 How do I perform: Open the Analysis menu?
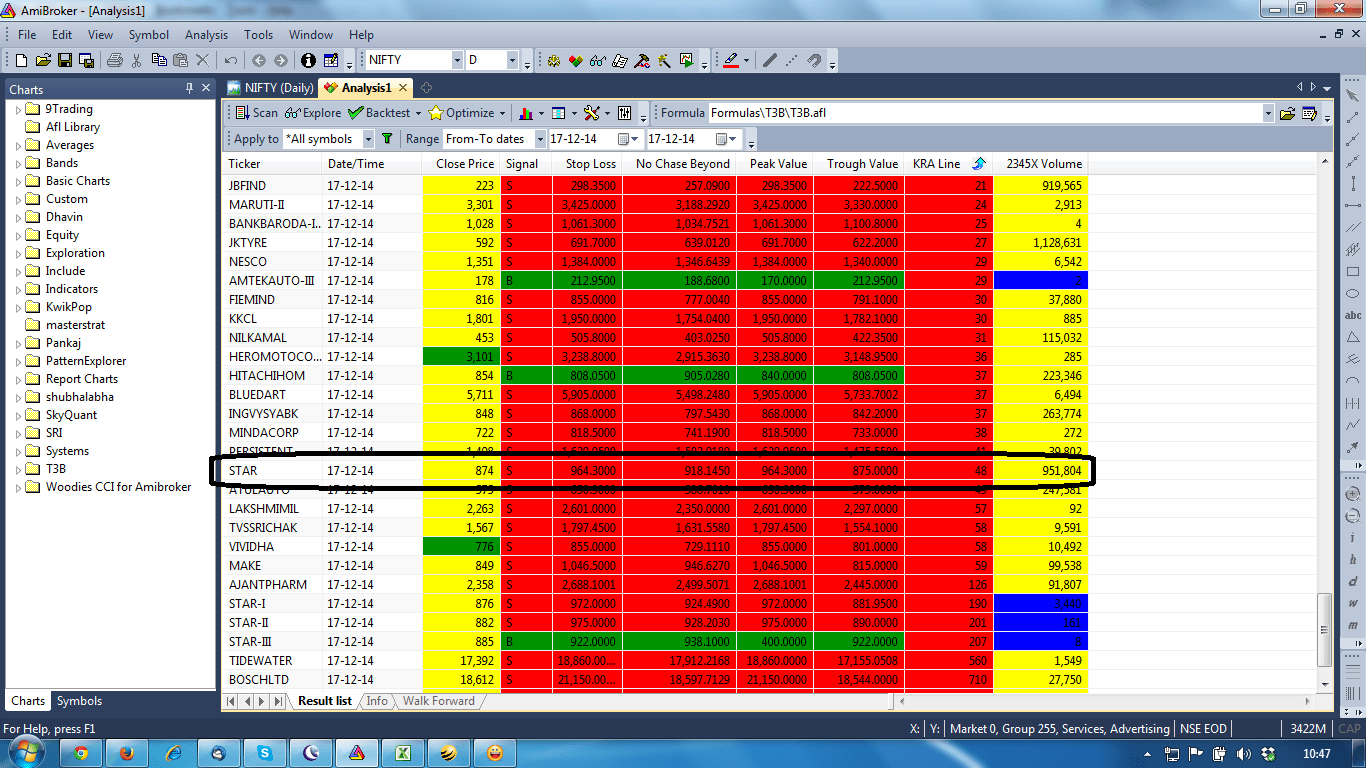pyautogui.click(x=207, y=34)
